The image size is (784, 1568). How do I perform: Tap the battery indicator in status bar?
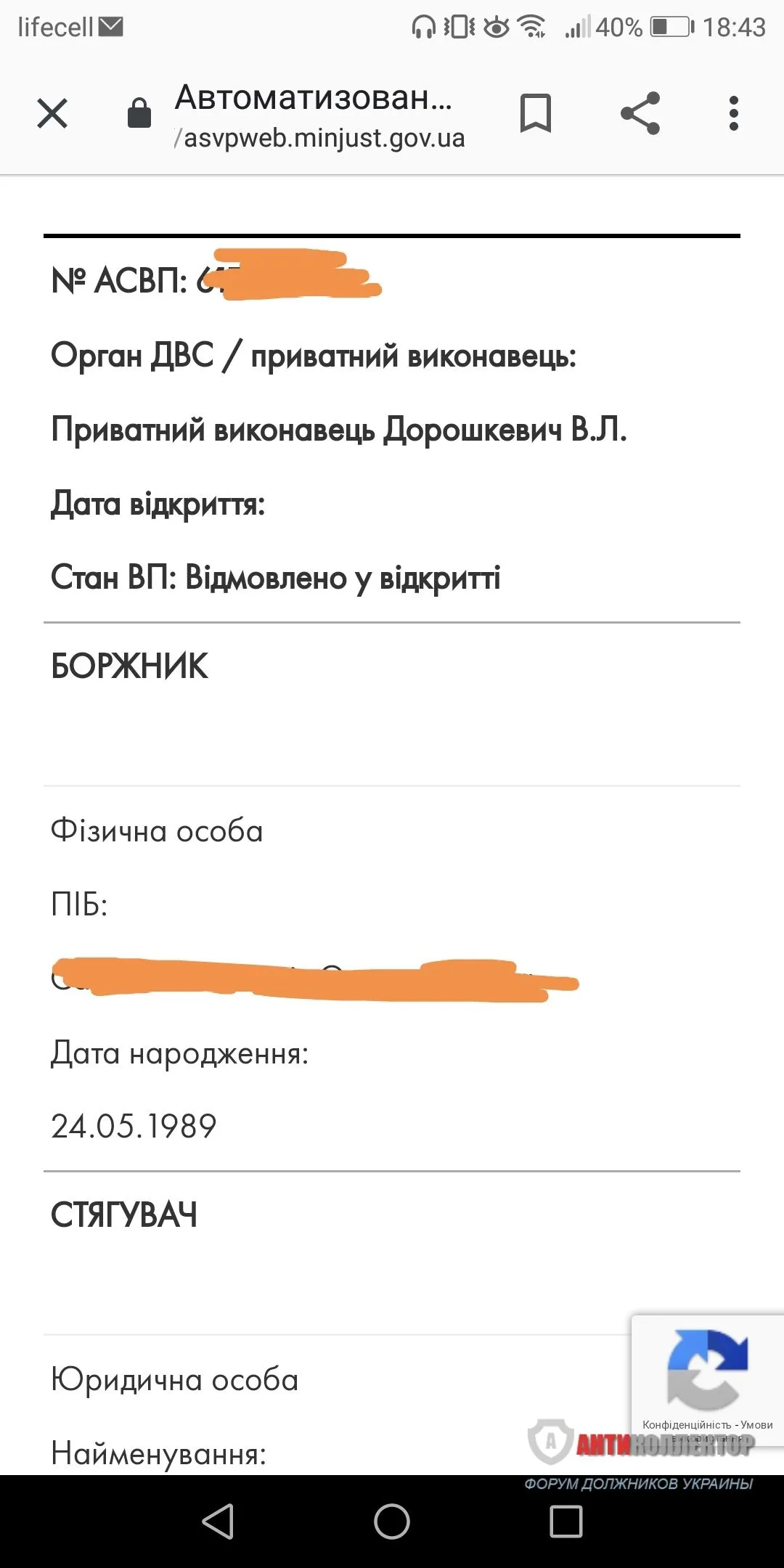(672, 28)
